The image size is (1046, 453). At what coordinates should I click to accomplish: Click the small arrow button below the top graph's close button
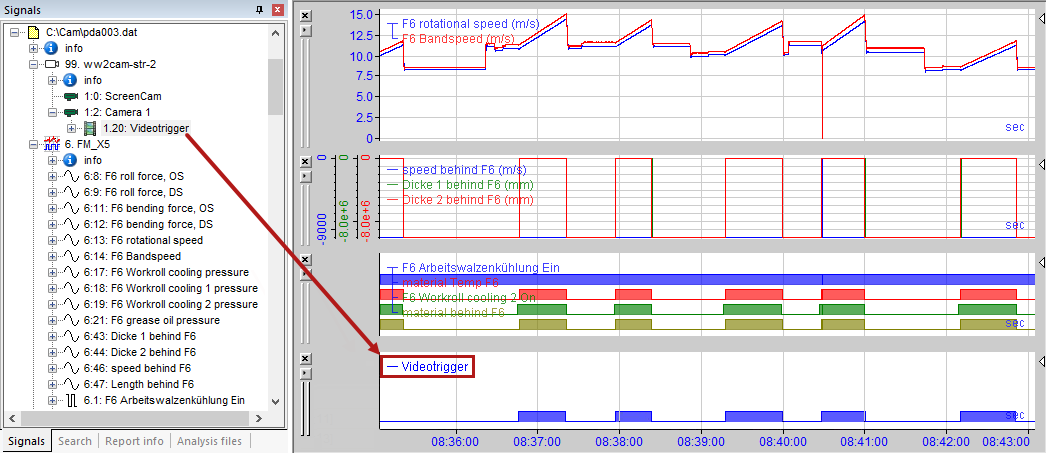[305, 30]
